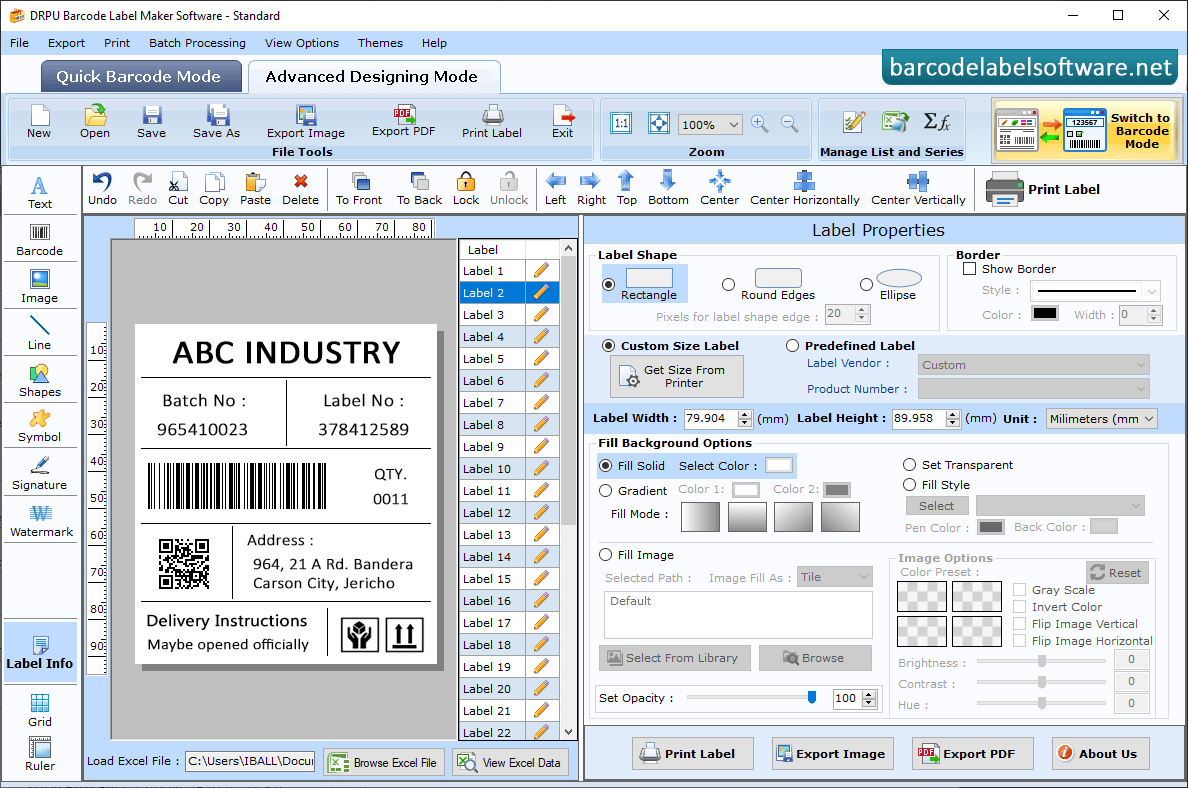Select Rectangle label shape

click(608, 285)
